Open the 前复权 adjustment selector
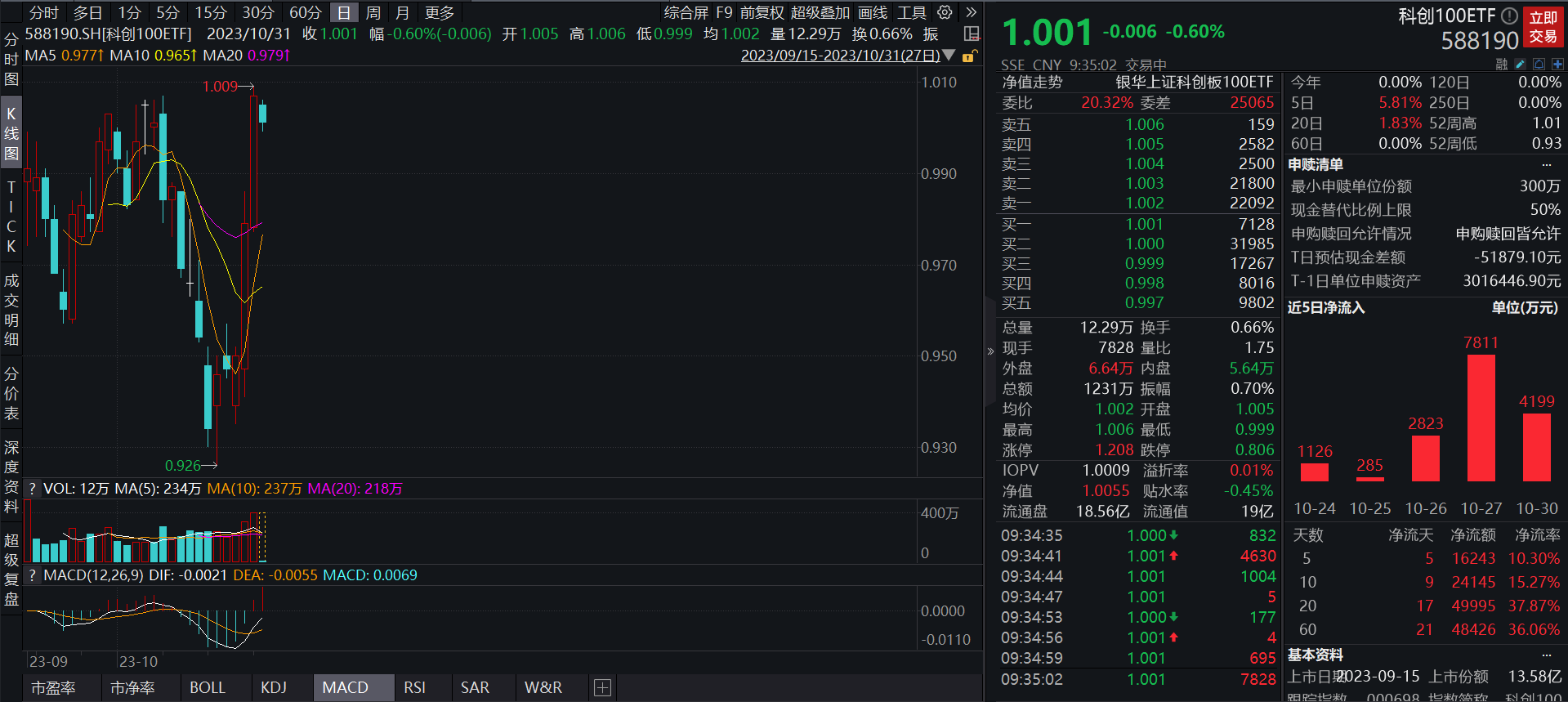 (762, 12)
